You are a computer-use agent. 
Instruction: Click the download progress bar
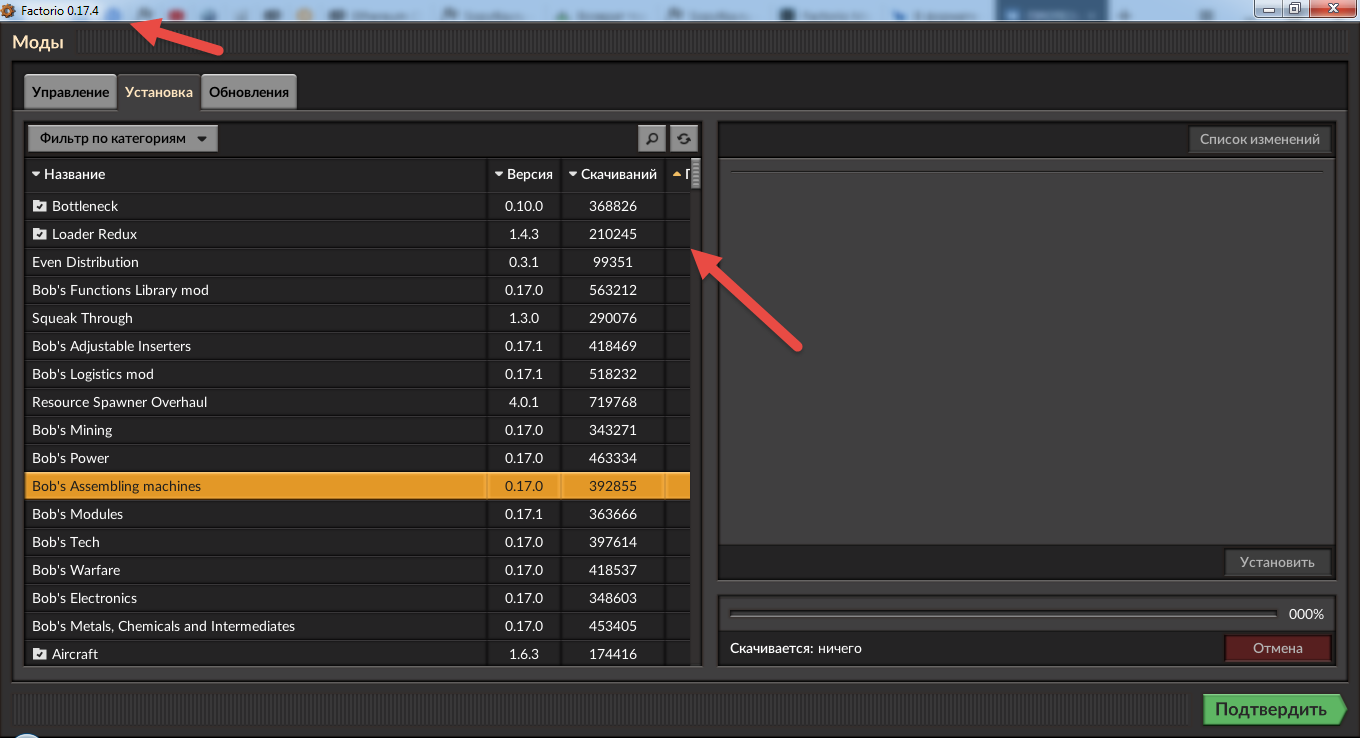pyautogui.click(x=1003, y=614)
